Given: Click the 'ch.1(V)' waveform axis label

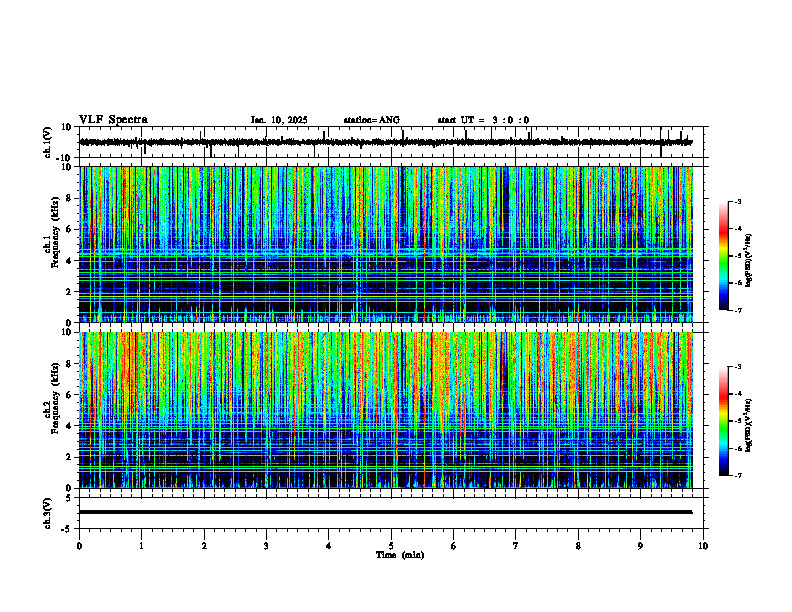Looking at the screenshot, I should click(x=47, y=142).
